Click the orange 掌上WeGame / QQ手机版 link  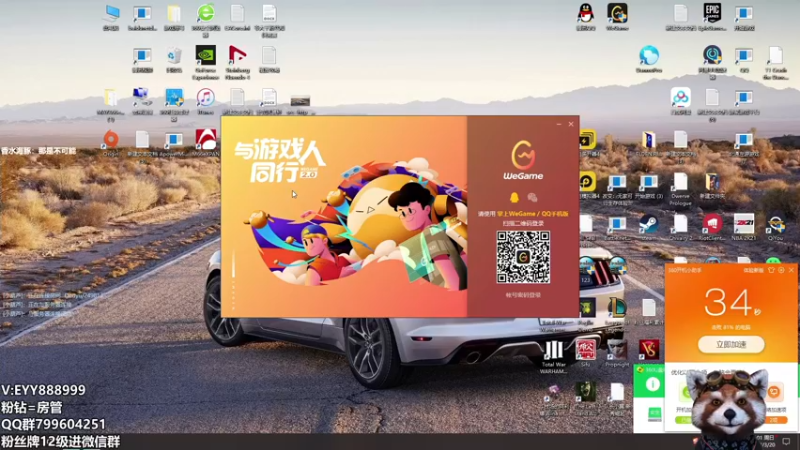[533, 214]
